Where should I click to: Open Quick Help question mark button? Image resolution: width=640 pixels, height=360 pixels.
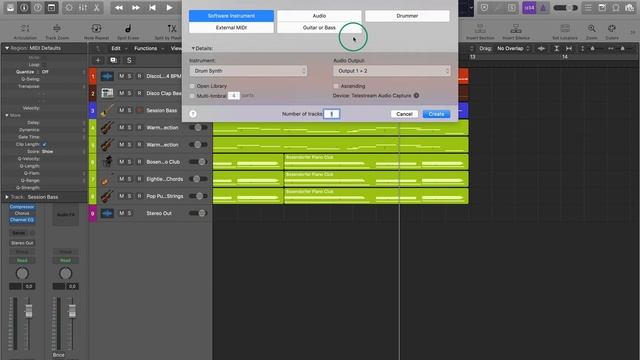(x=38, y=8)
